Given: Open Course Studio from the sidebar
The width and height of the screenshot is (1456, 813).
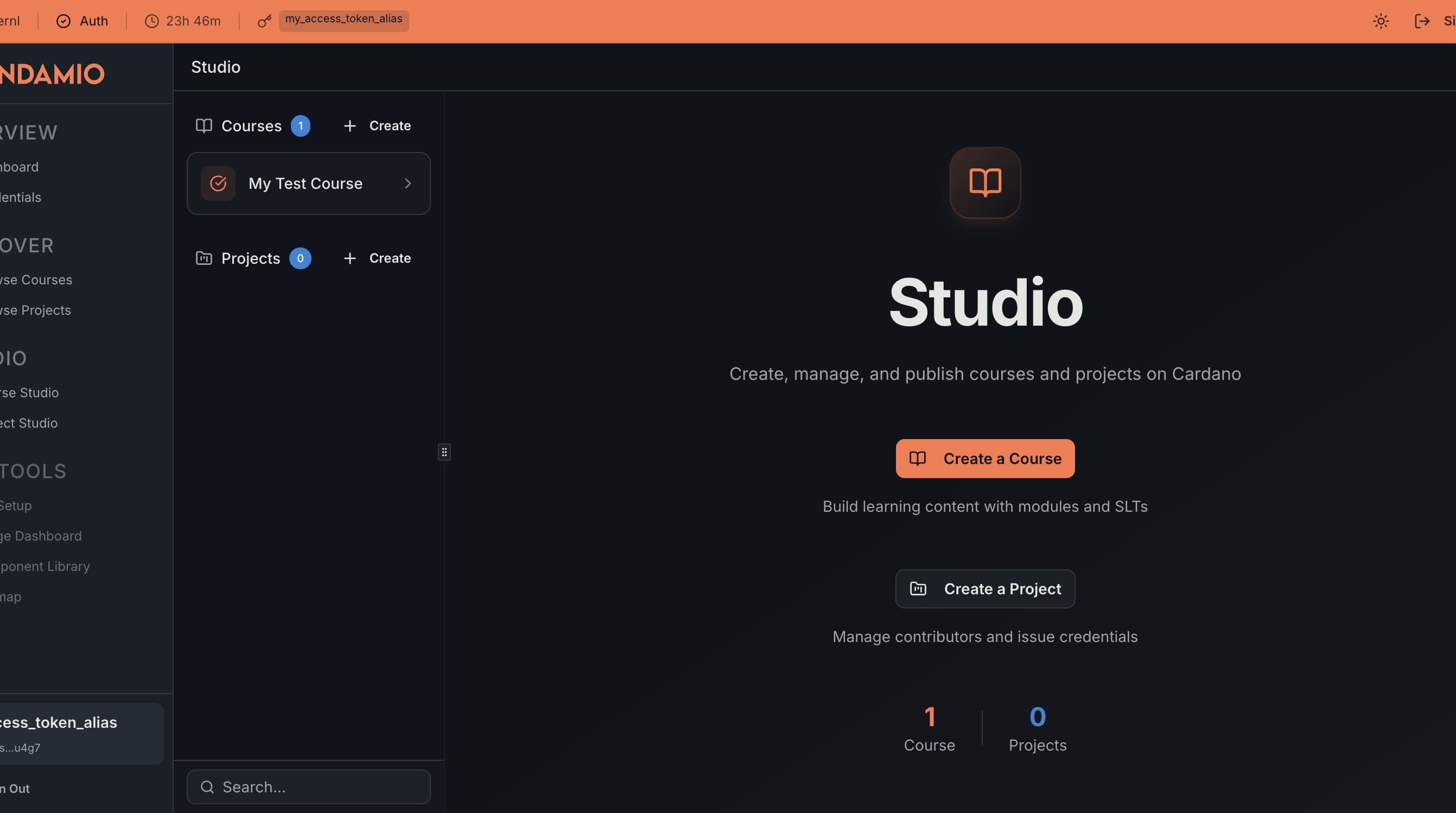Looking at the screenshot, I should pyautogui.click(x=29, y=392).
